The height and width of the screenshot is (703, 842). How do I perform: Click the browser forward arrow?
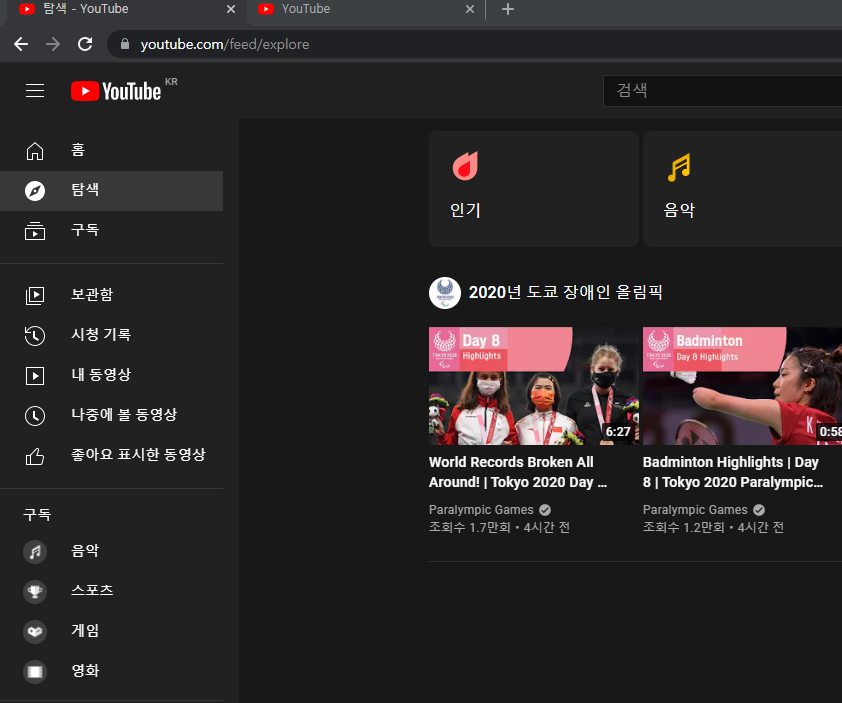[x=53, y=44]
